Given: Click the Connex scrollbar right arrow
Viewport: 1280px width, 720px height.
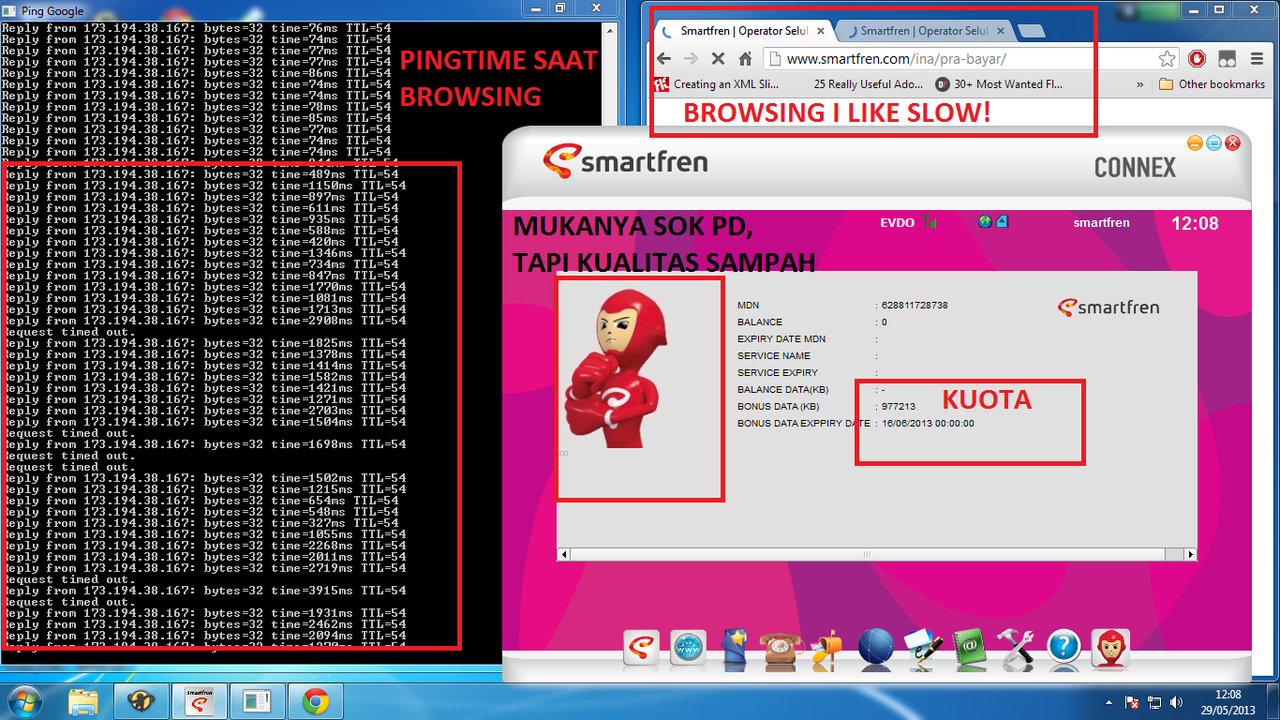Looking at the screenshot, I should coord(1190,554).
